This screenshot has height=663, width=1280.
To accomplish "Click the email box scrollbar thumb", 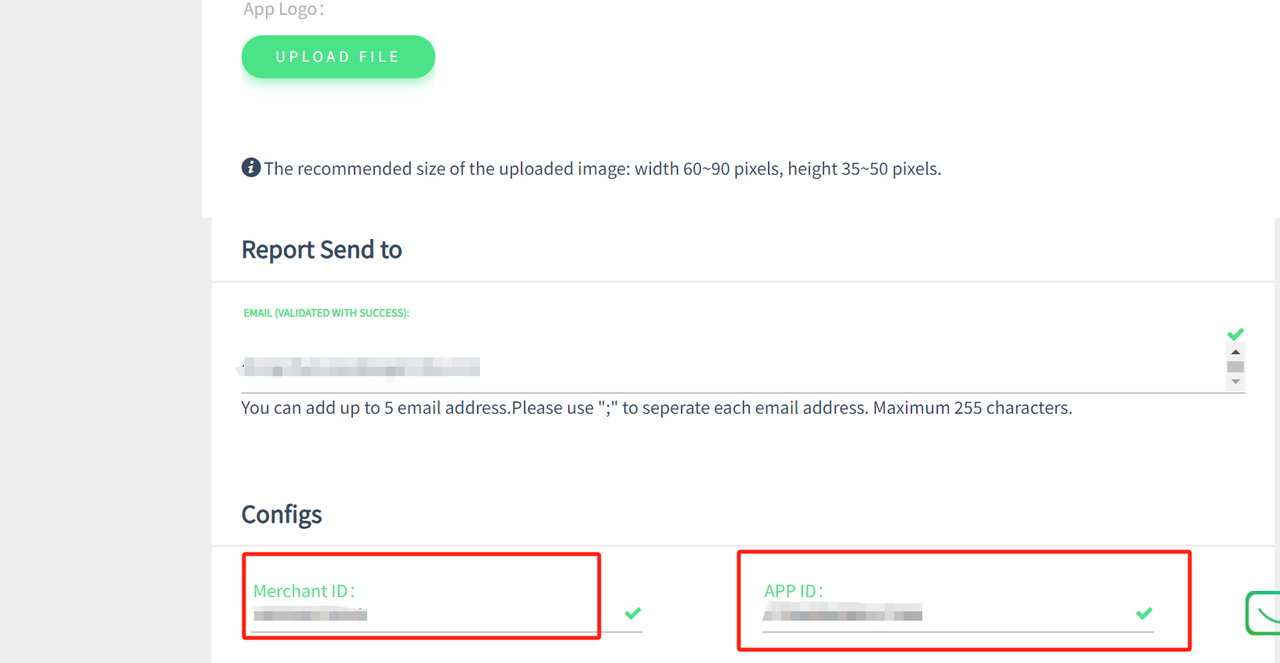I will [1236, 367].
